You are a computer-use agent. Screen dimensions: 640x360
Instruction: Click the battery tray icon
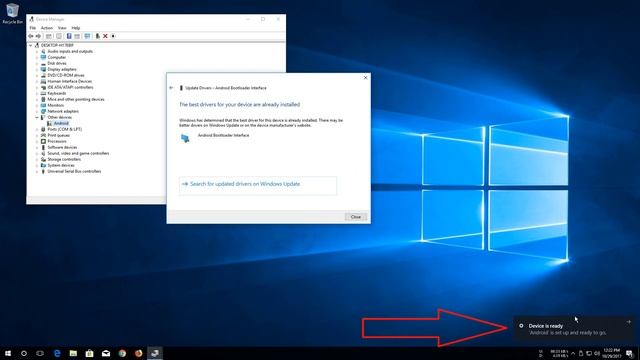(581, 353)
